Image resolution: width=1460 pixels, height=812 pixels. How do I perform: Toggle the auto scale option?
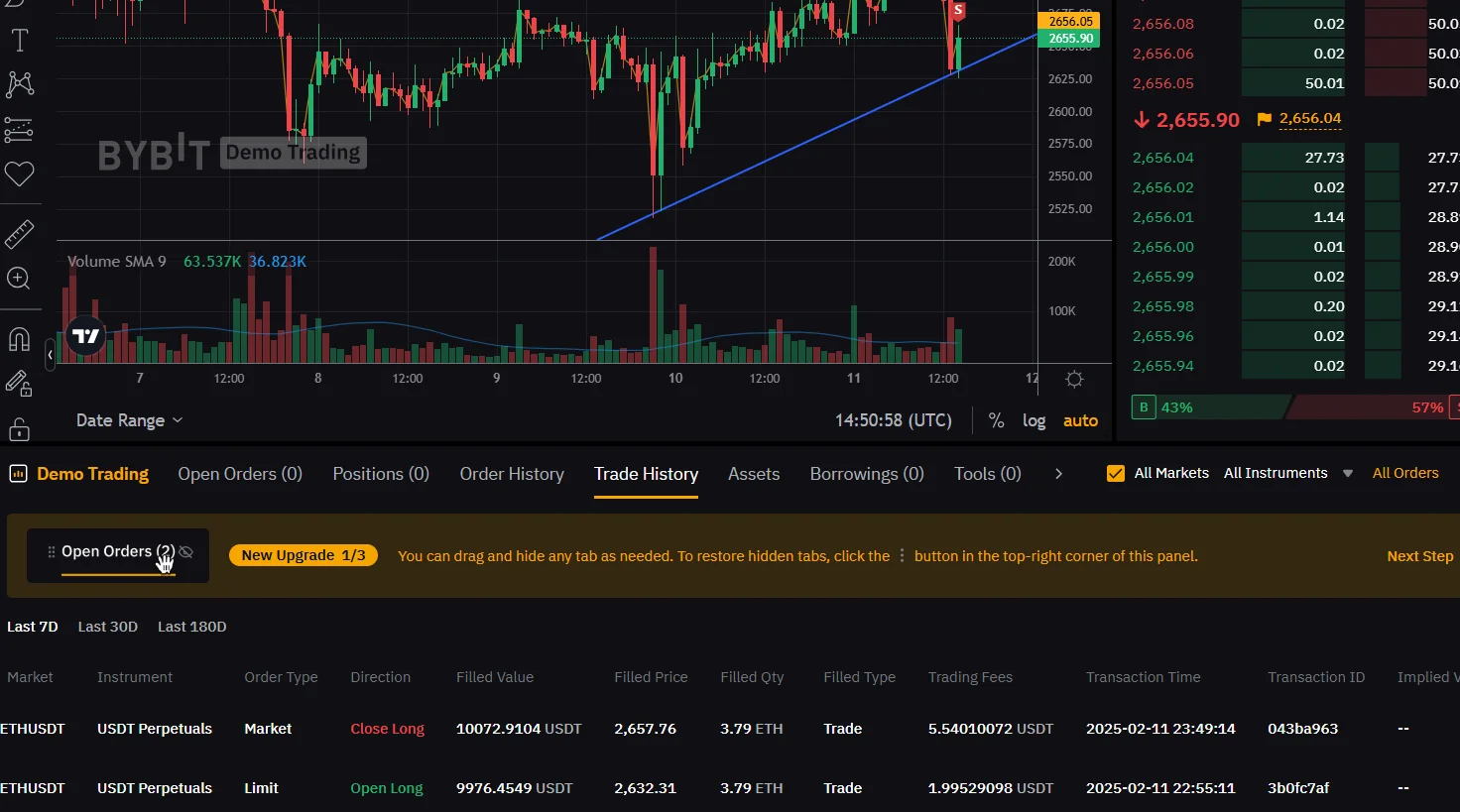(1080, 420)
